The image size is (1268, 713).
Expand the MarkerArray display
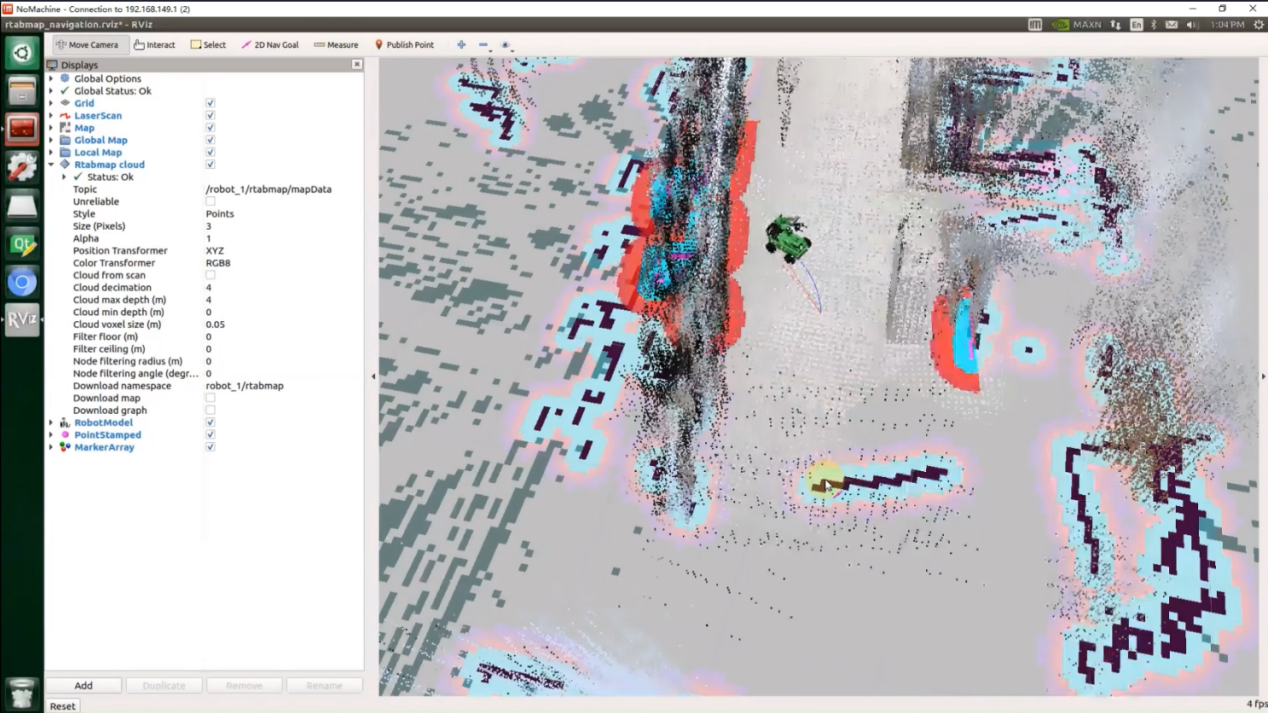51,447
